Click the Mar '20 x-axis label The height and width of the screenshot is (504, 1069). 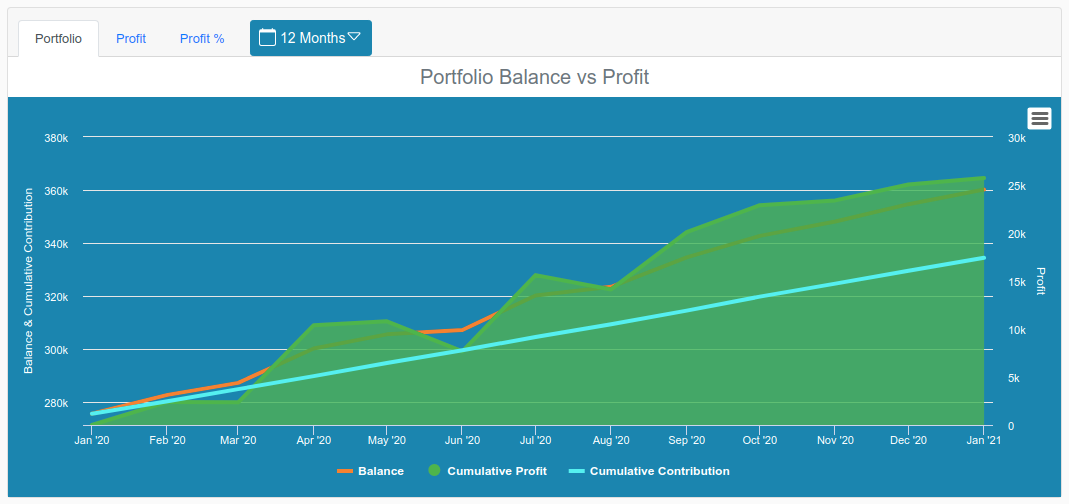237,441
